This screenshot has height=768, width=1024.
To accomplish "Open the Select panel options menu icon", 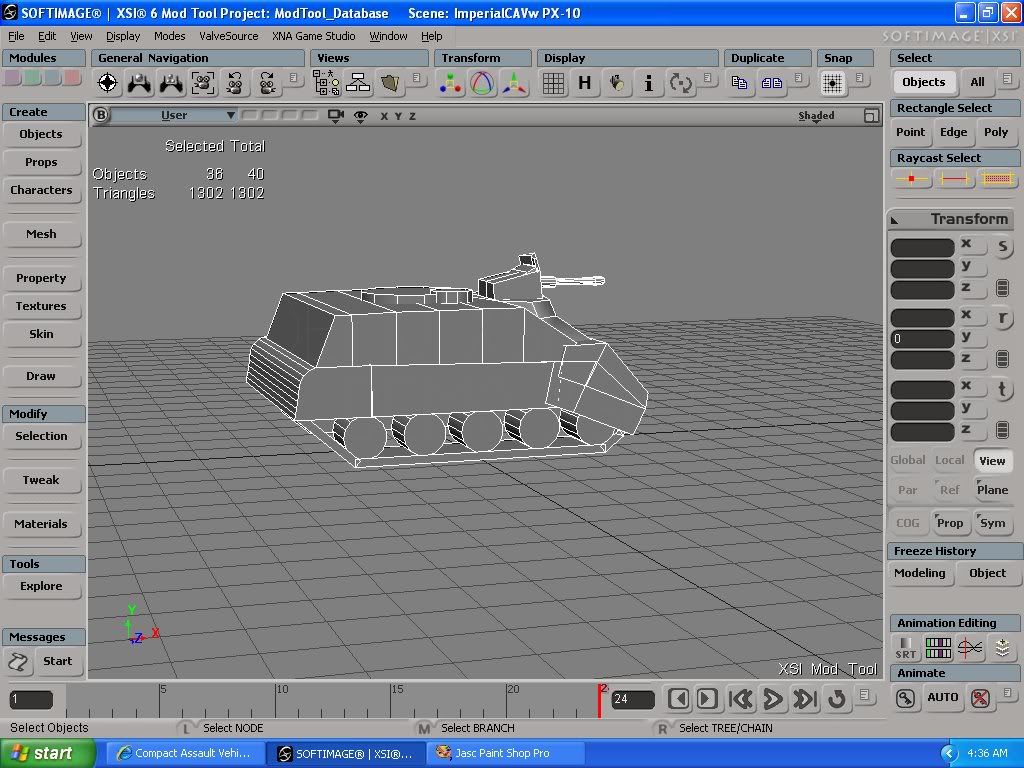I will [x=1008, y=78].
